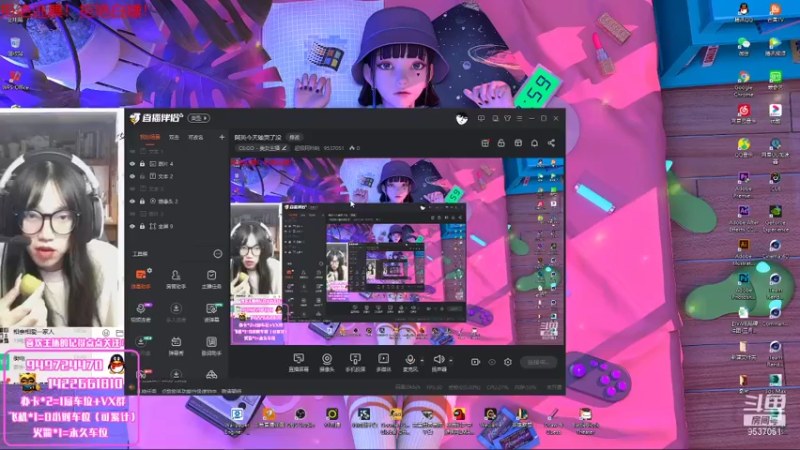
Task: Click the share icon at top right
Action: (551, 143)
